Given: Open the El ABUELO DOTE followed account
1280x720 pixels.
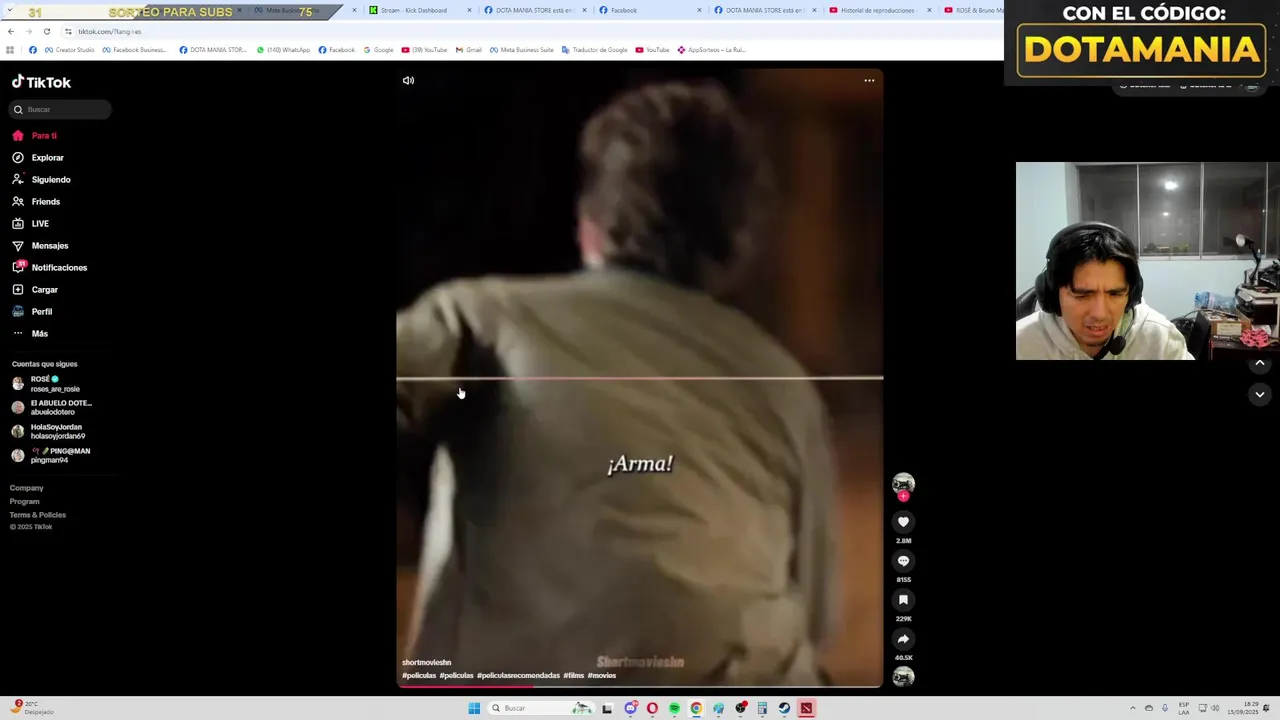Looking at the screenshot, I should (x=52, y=407).
